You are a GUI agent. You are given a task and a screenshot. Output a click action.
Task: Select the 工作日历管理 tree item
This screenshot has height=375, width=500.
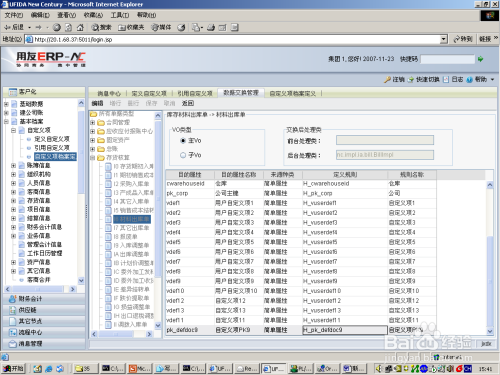click(44, 253)
